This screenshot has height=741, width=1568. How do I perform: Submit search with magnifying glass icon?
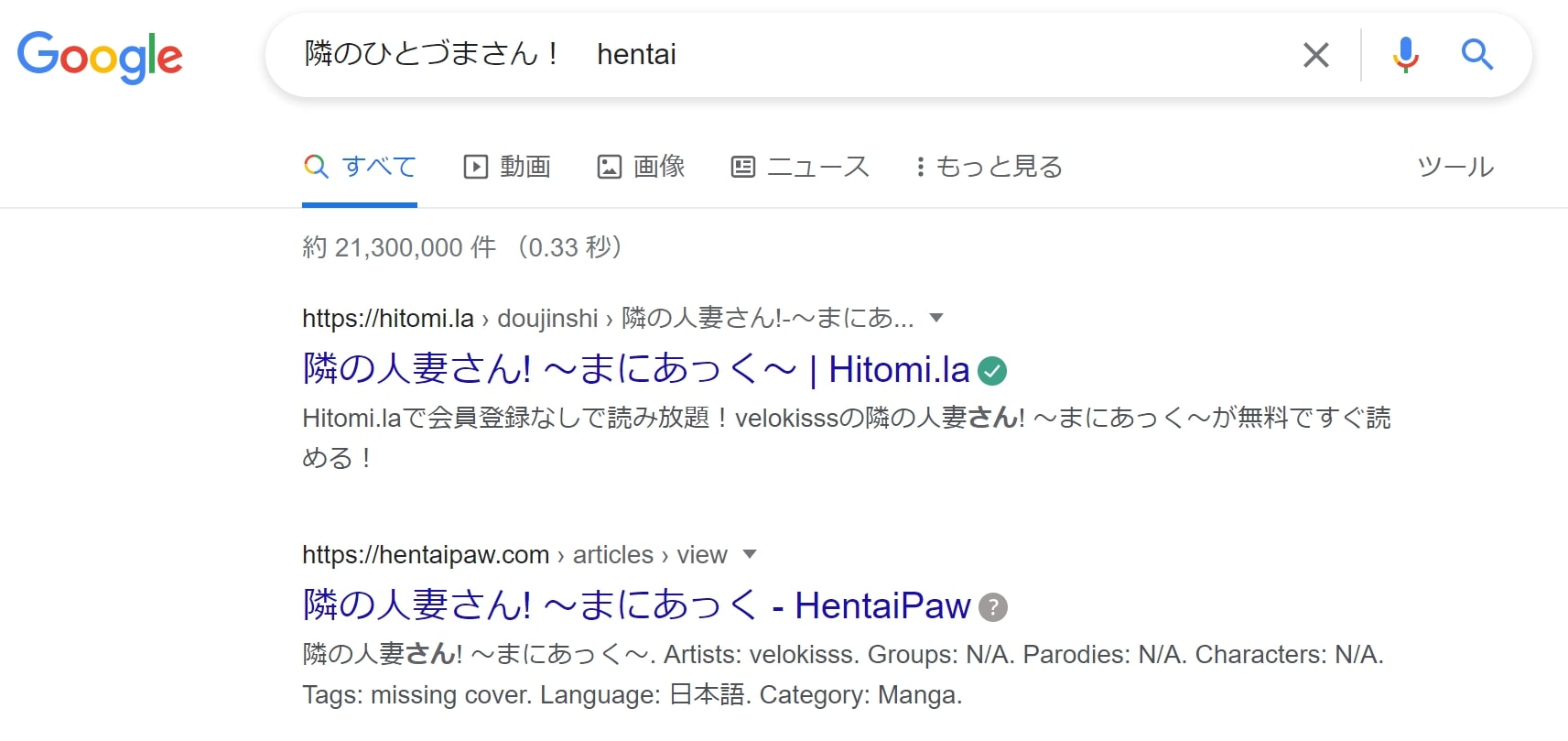1476,55
